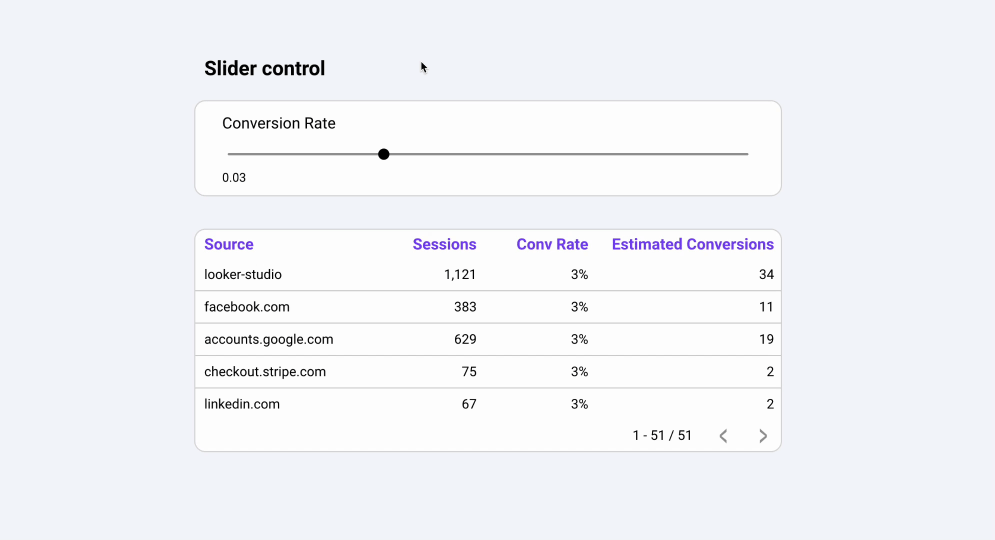Viewport: 995px width, 540px height.
Task: Sort by the Sessions column header
Action: click(444, 244)
